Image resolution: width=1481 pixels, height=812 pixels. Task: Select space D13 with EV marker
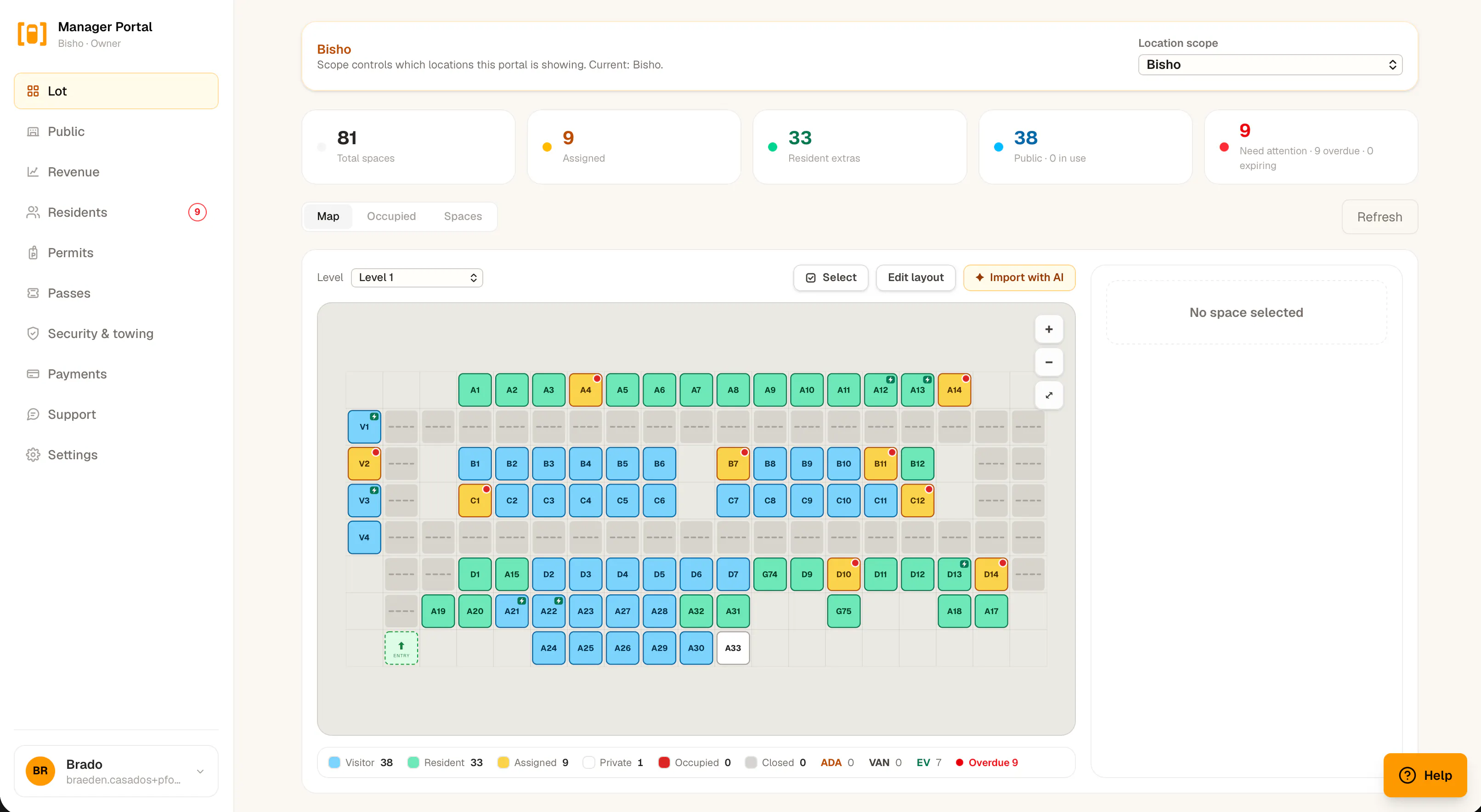click(x=955, y=575)
